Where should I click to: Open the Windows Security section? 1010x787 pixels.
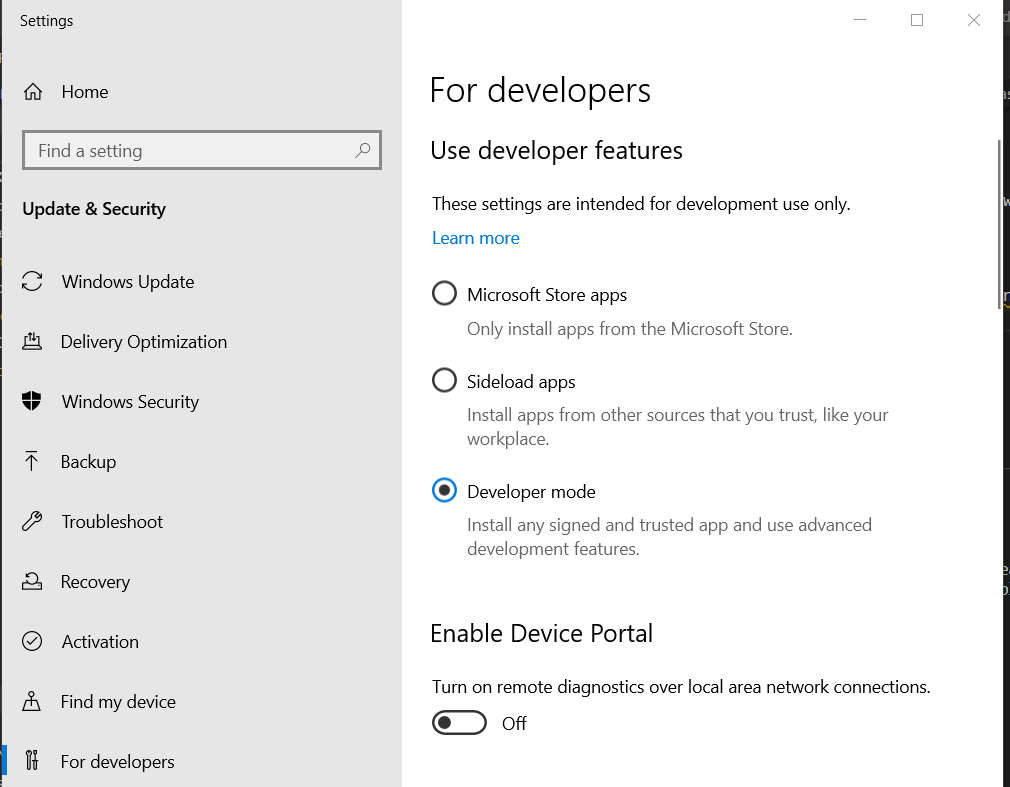point(201,401)
